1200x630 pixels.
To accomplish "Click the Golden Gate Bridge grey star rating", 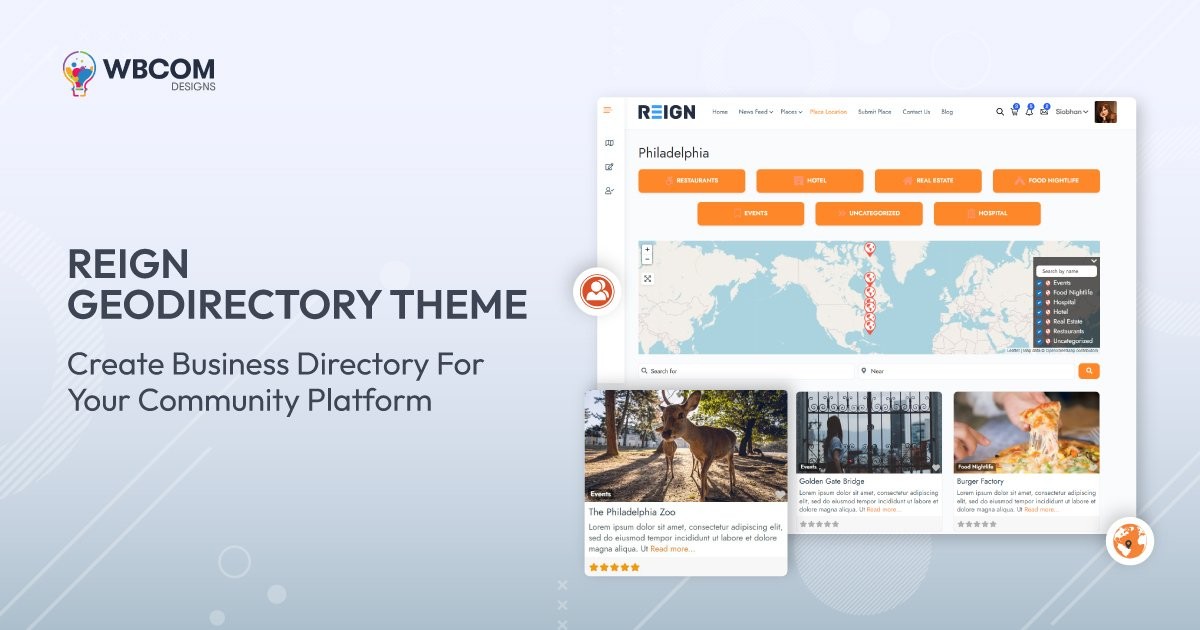I will 819,524.
